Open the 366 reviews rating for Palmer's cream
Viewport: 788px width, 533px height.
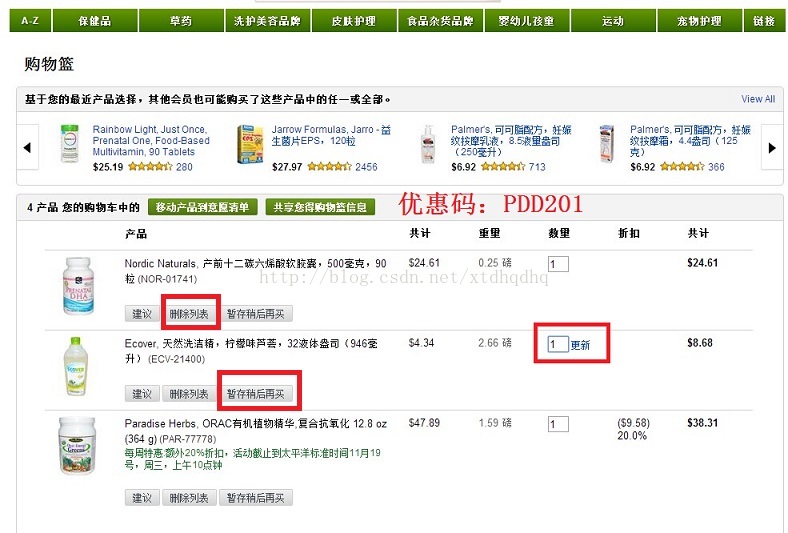point(692,167)
